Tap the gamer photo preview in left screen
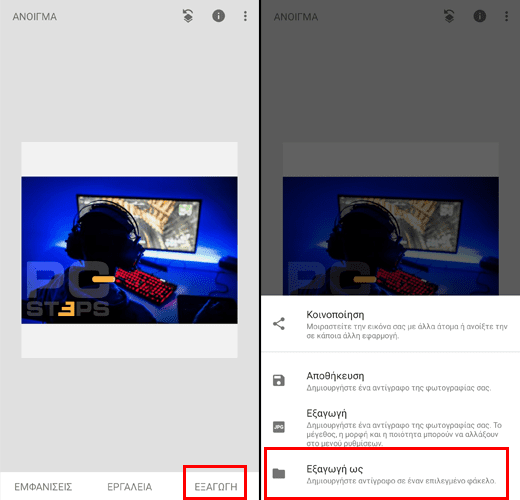Image resolution: width=520 pixels, height=500 pixels. (130, 250)
